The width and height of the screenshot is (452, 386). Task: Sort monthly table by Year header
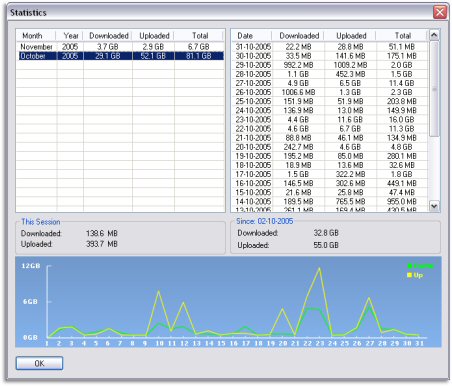[x=69, y=36]
